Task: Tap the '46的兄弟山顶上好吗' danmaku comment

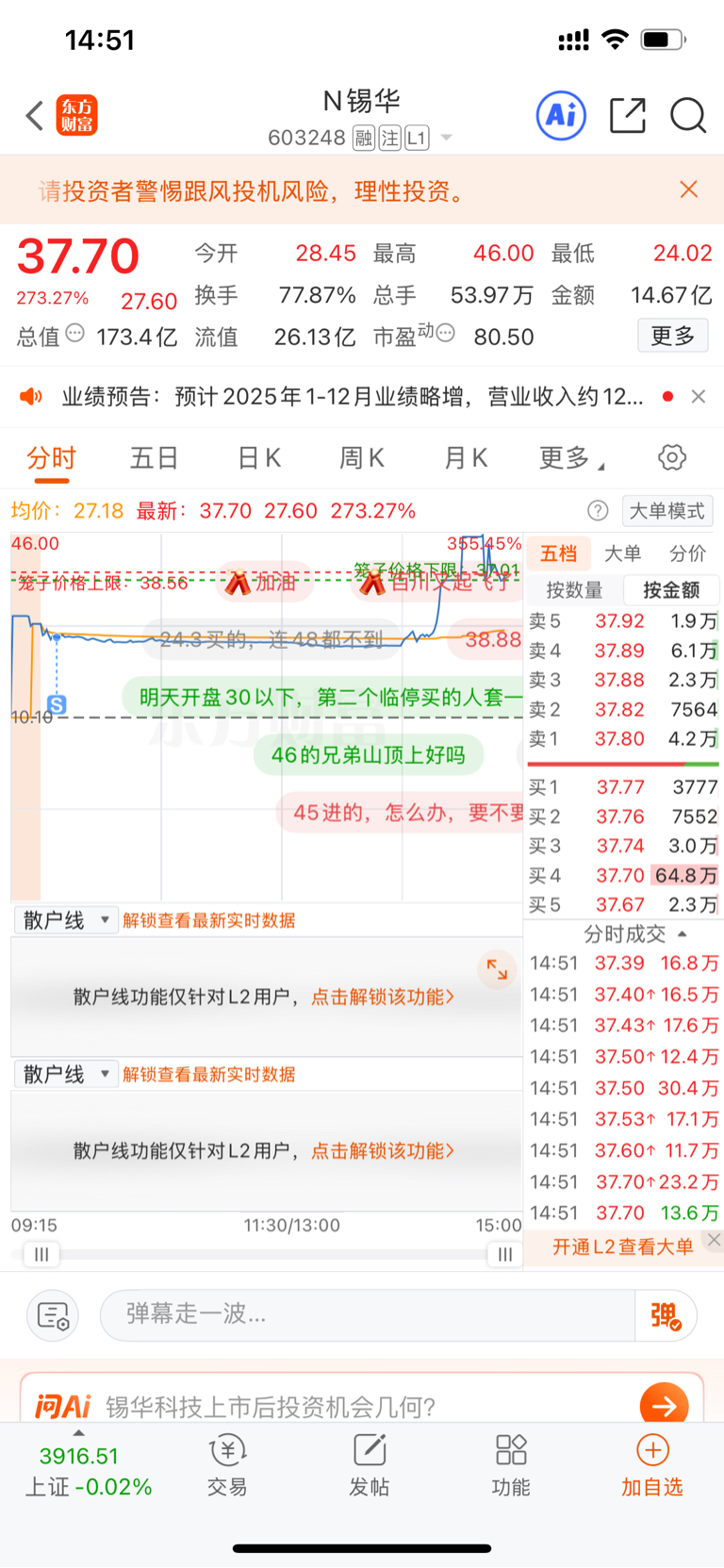Action: point(369,755)
